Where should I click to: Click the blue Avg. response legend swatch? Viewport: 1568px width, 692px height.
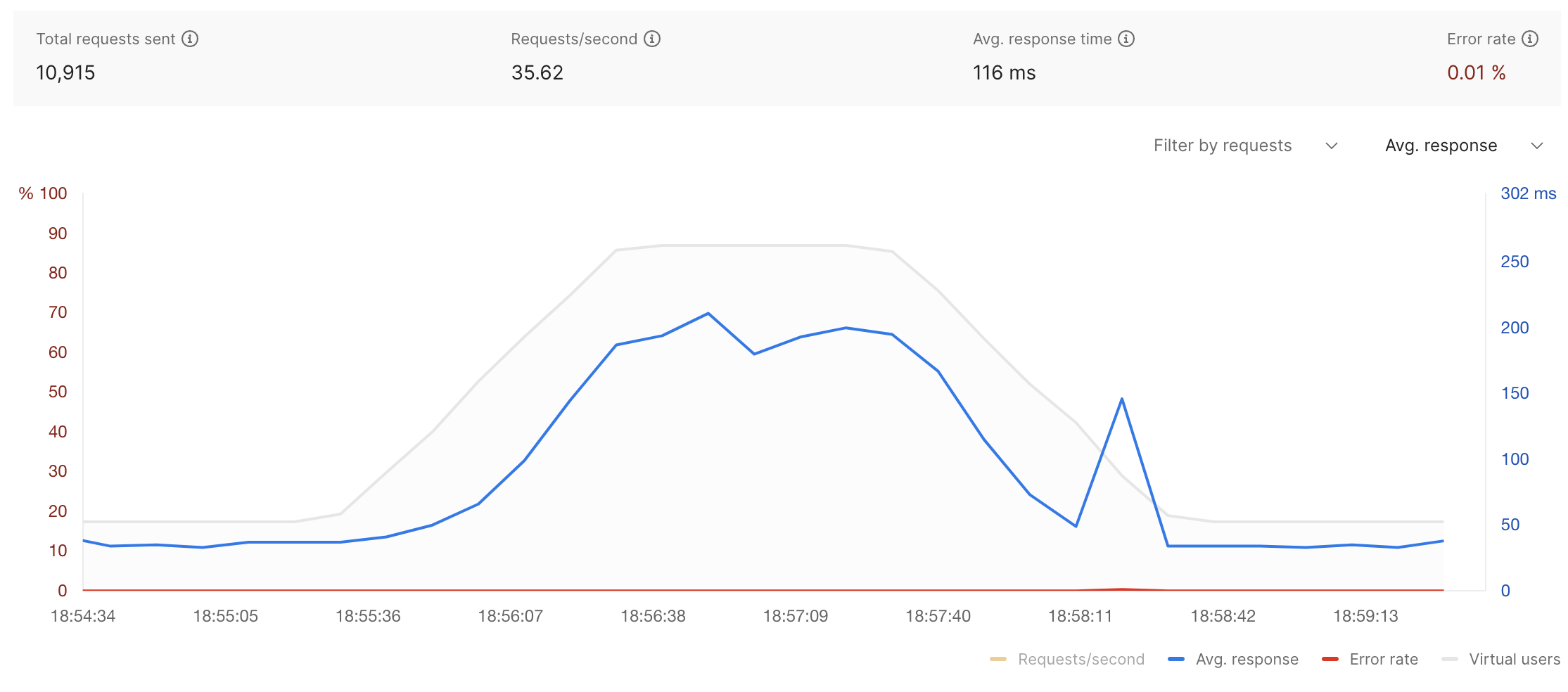(1176, 659)
